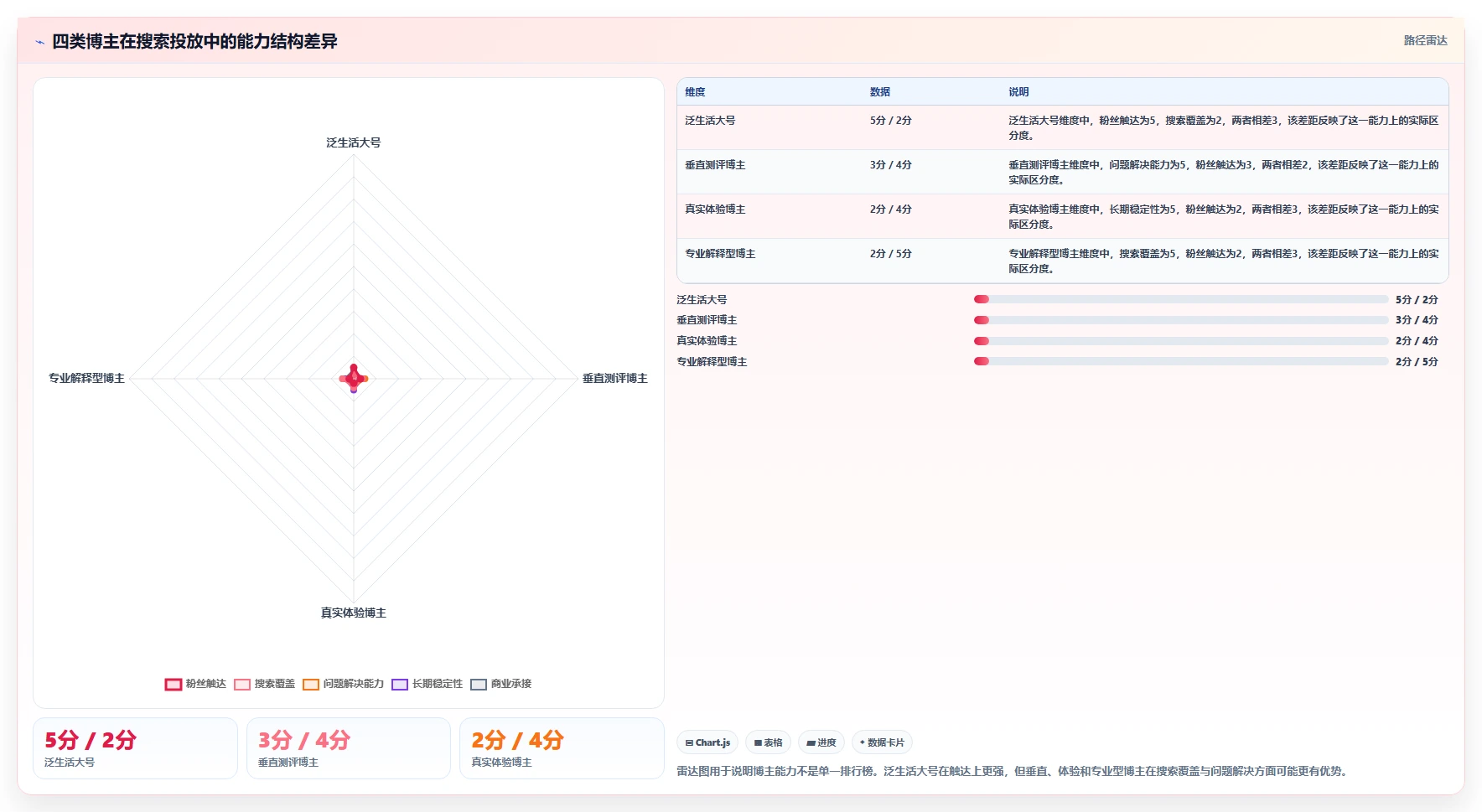This screenshot has height=812, width=1482.
Task: Click the 3分 / 4分 value in table
Action: 890,165
